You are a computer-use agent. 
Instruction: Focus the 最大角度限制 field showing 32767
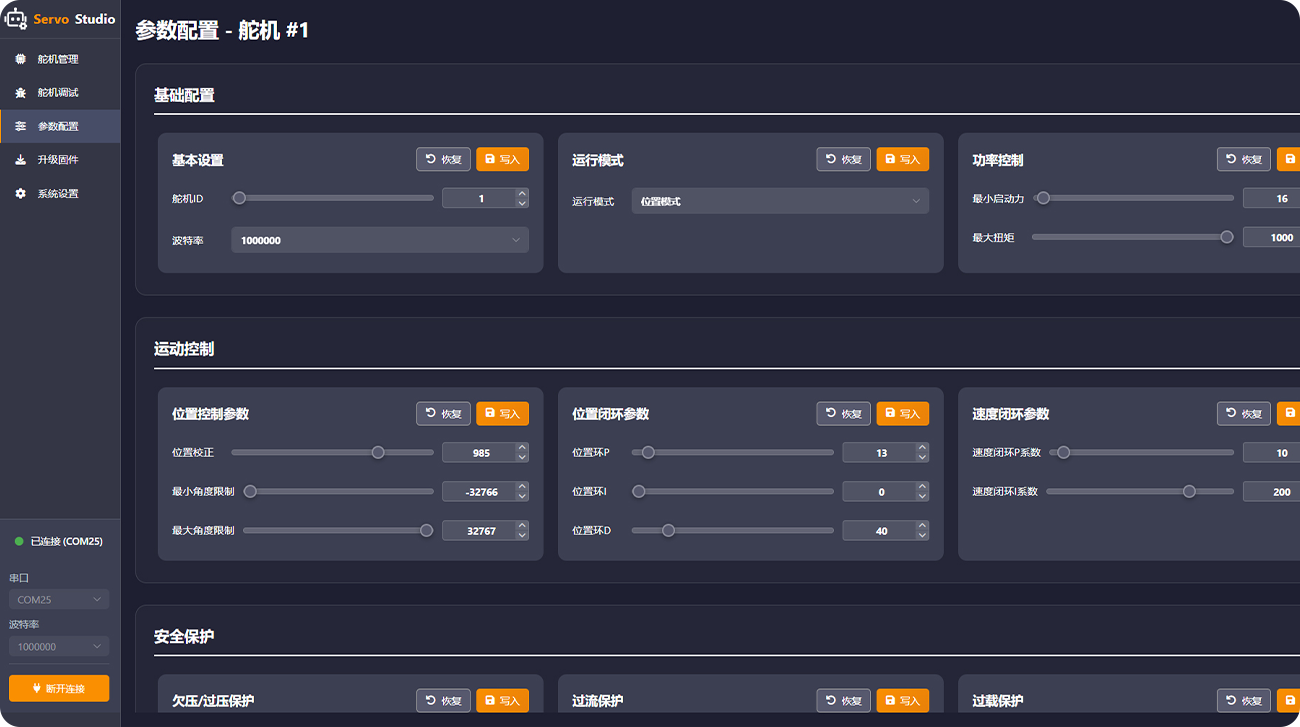(x=479, y=530)
